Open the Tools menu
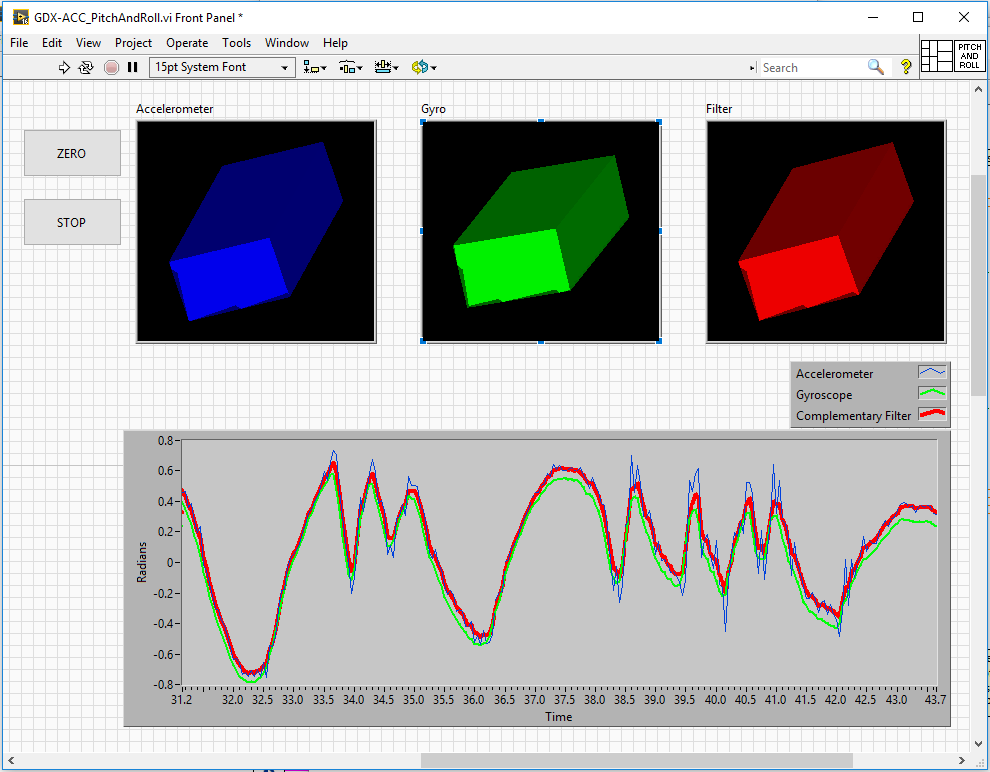990x772 pixels. (x=236, y=43)
